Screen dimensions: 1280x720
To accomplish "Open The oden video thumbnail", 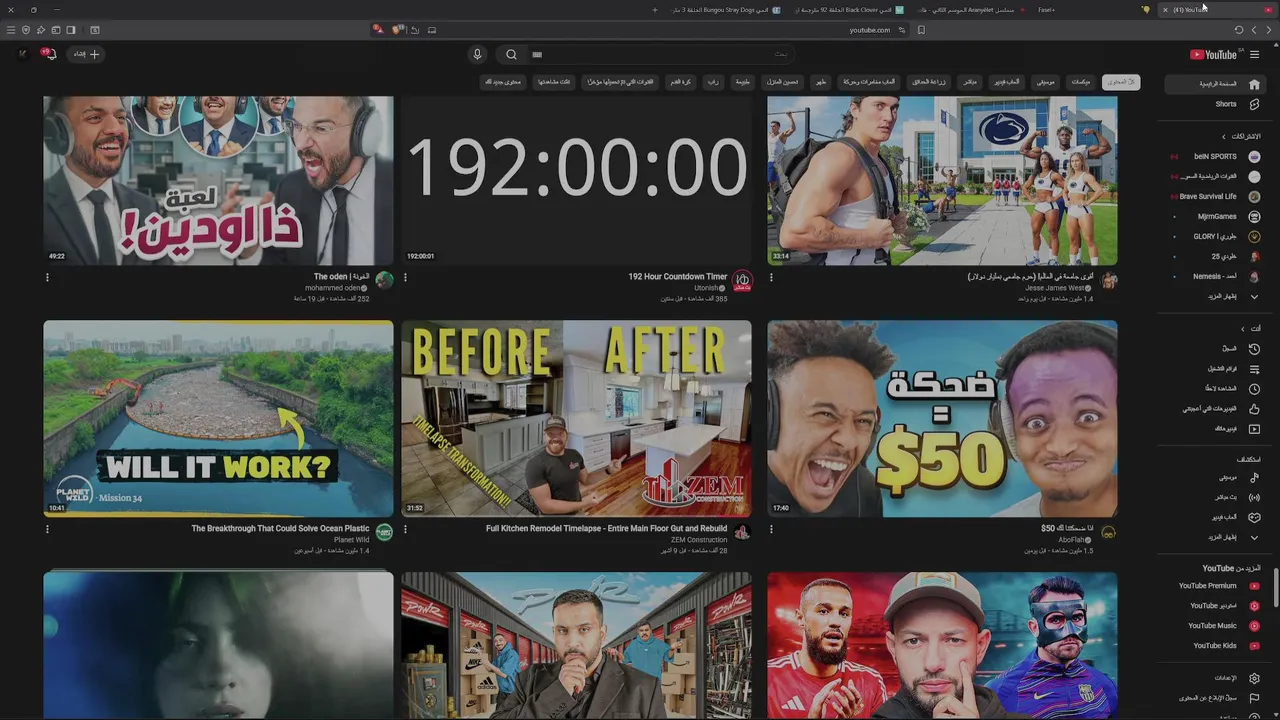I will pyautogui.click(x=218, y=180).
